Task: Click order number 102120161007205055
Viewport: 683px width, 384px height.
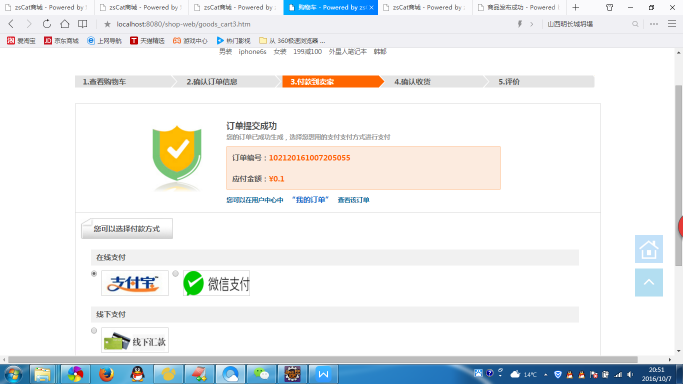Action: pyautogui.click(x=309, y=158)
